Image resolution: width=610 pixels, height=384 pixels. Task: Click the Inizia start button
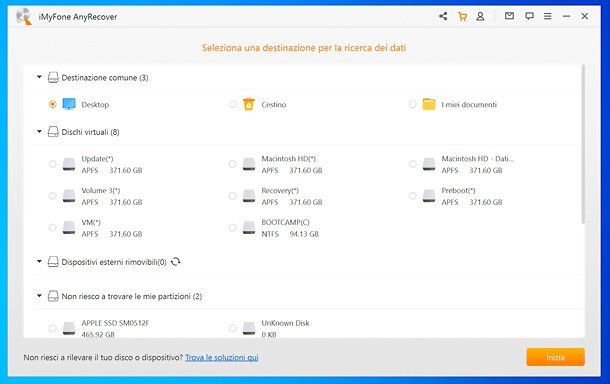(556, 357)
